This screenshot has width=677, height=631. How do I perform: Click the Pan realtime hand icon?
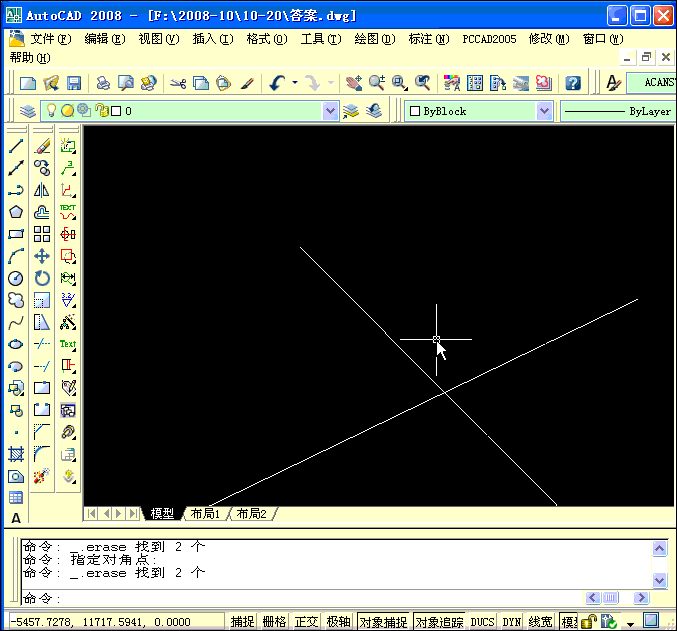tap(354, 82)
